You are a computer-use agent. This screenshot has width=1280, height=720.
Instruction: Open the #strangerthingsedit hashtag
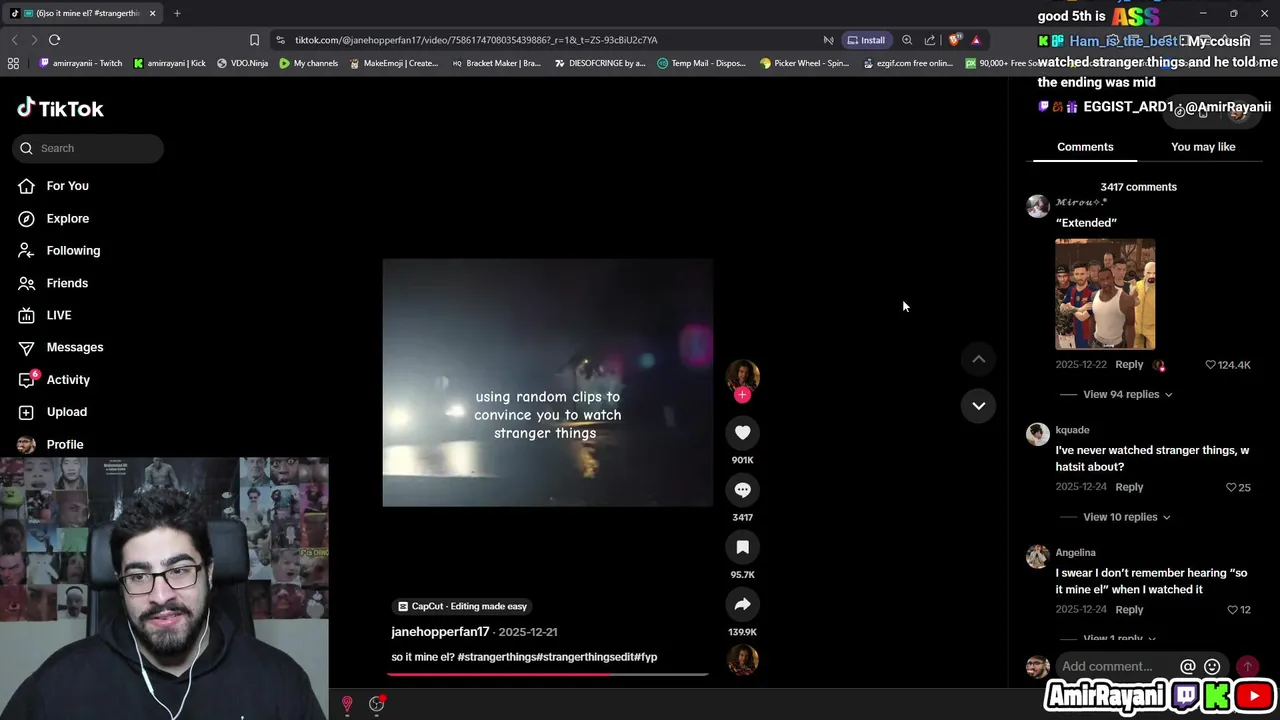(585, 657)
